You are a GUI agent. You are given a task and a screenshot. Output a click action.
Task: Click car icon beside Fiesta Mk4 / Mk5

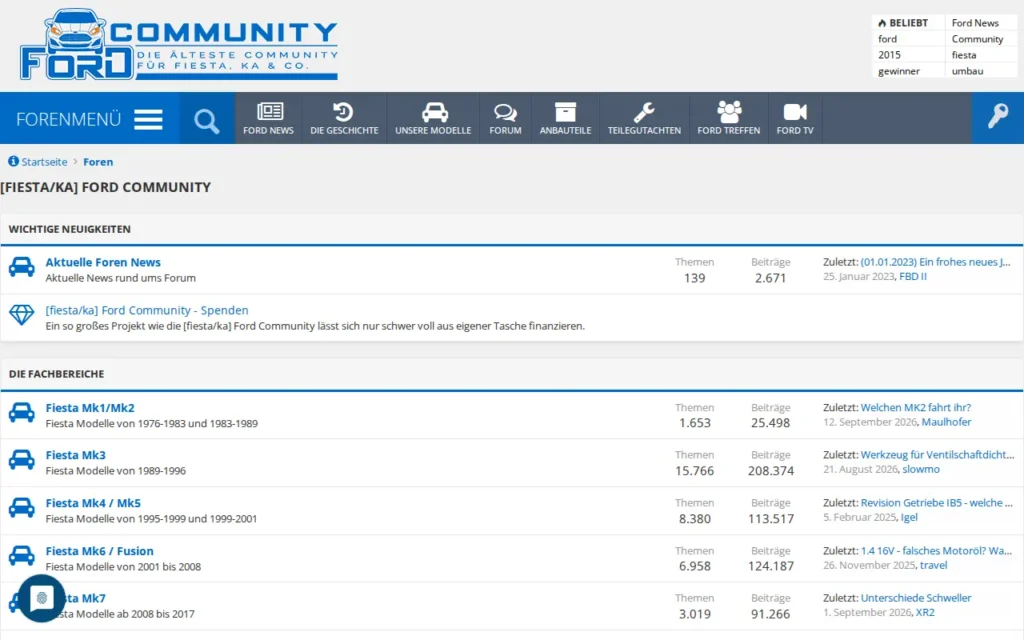click(x=22, y=508)
